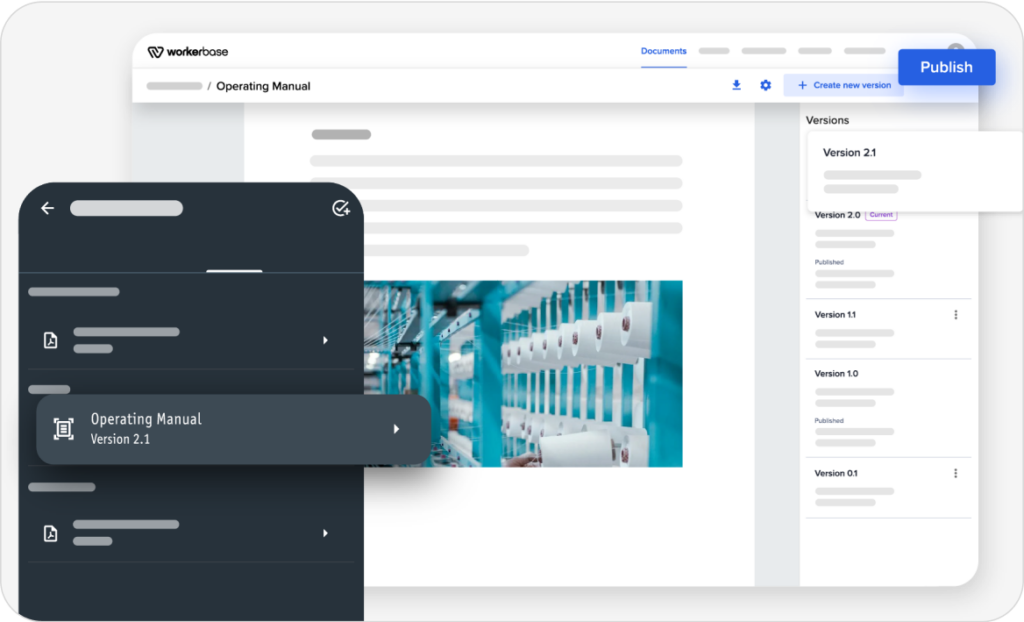
Task: Open the document settings gear icon
Action: click(765, 85)
